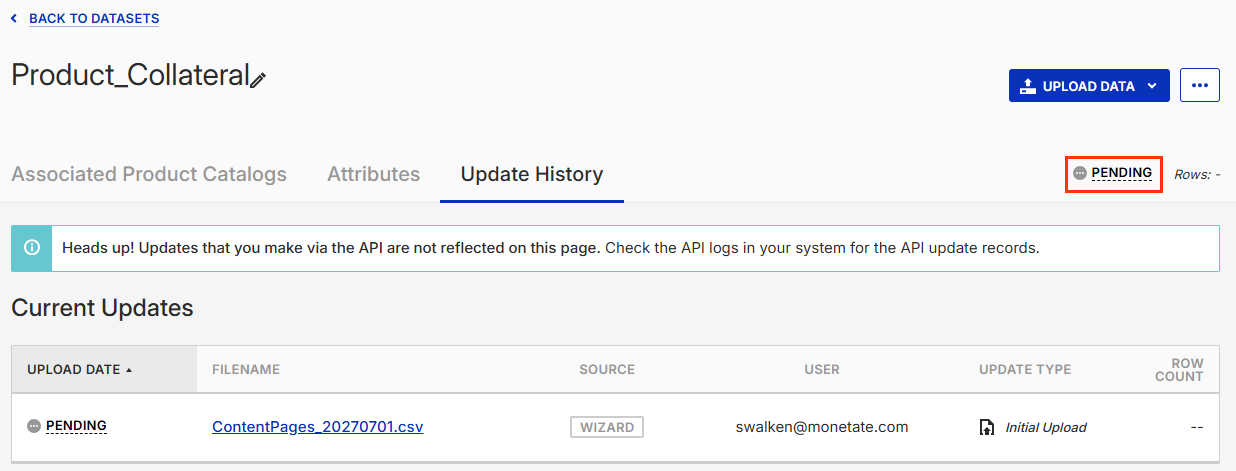This screenshot has width=1236, height=471.
Task: Click the back chevron beside Back to Datasets
Action: coord(14,18)
